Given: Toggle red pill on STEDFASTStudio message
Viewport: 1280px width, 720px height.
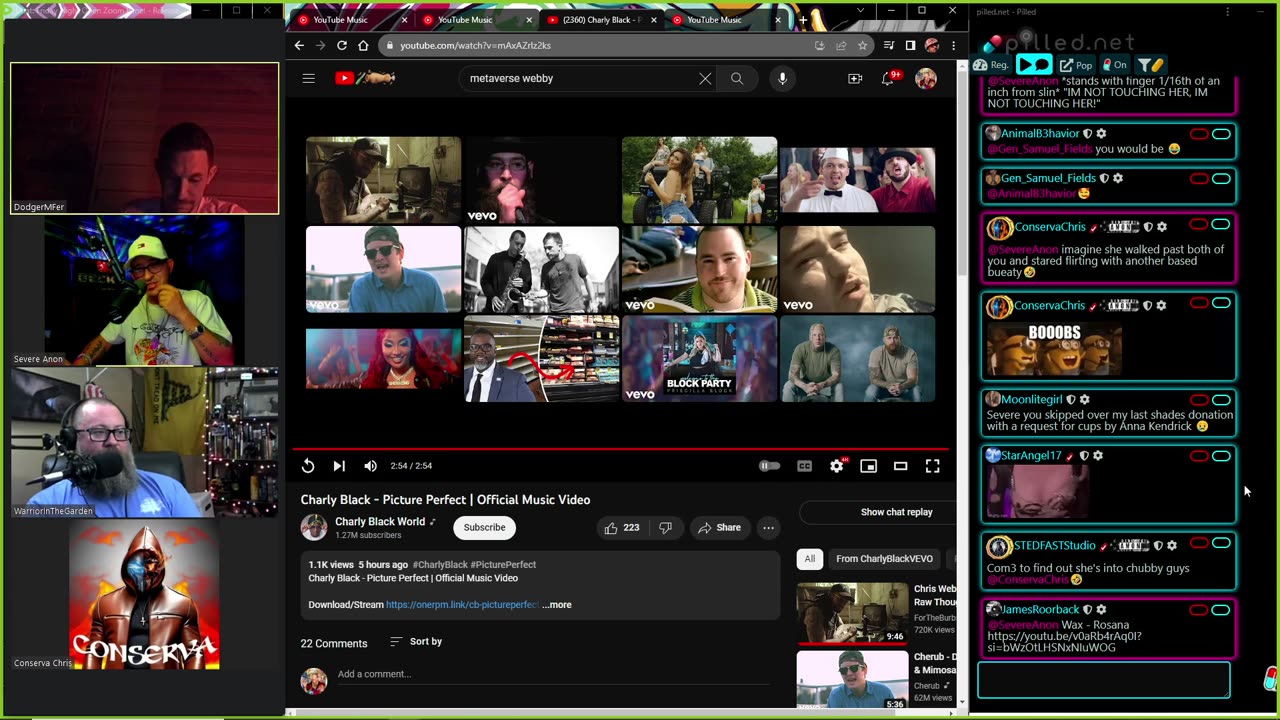Looking at the screenshot, I should click(x=1198, y=545).
